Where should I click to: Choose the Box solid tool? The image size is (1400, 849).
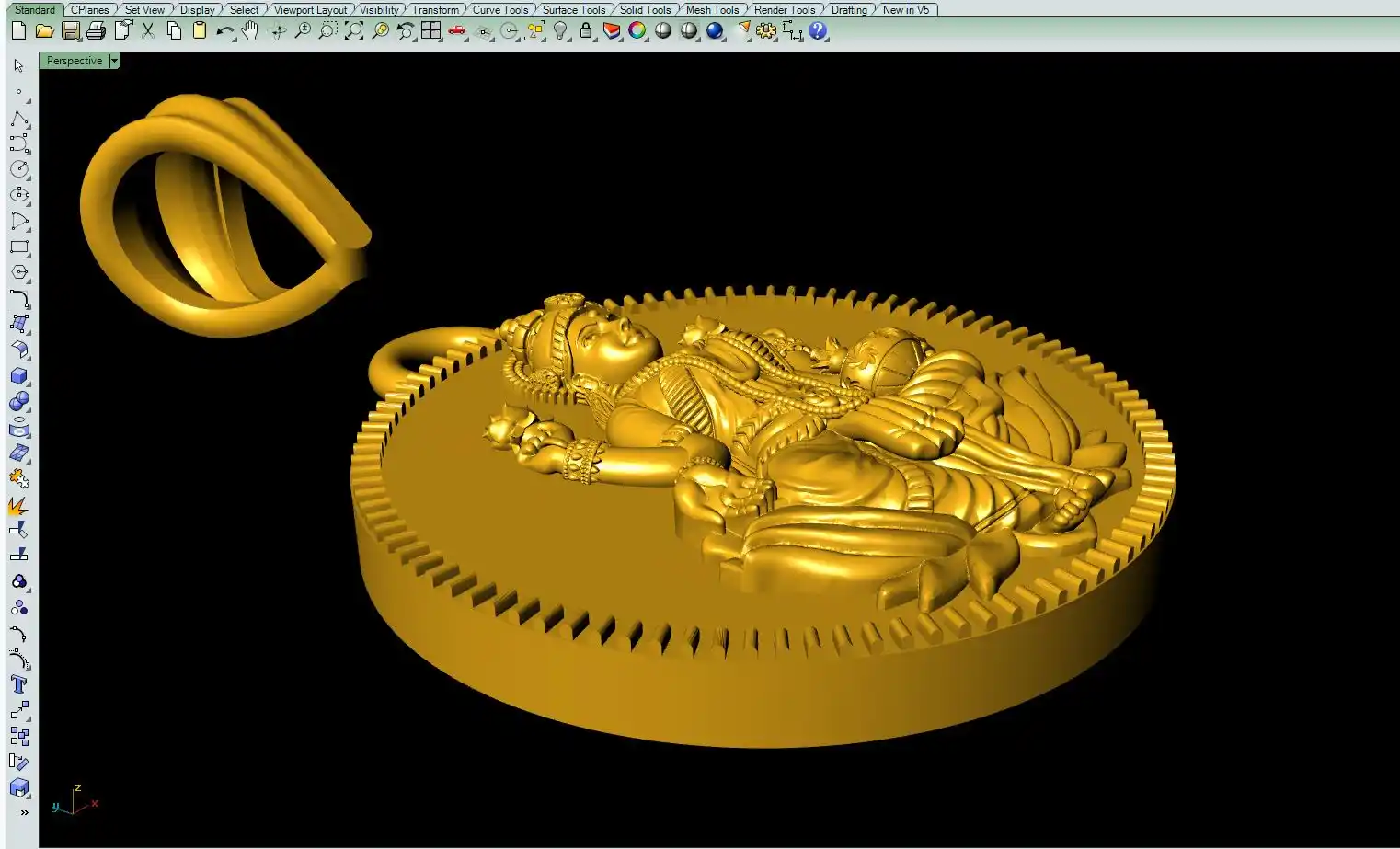[x=18, y=376]
